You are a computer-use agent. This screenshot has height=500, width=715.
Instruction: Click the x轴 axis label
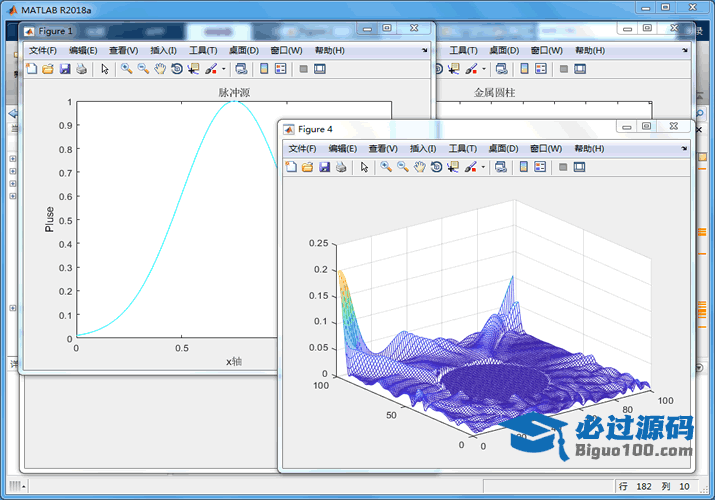click(234, 361)
